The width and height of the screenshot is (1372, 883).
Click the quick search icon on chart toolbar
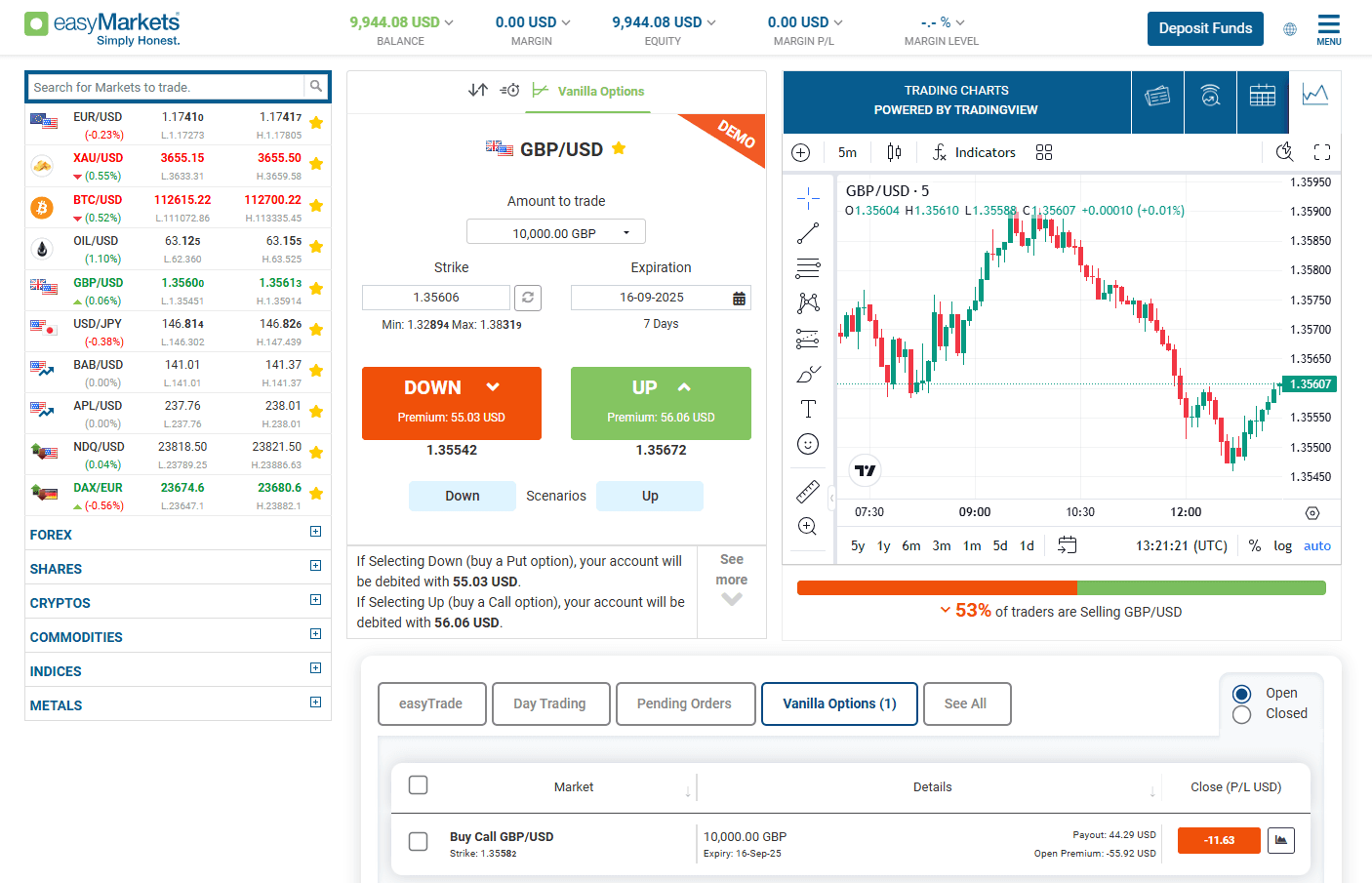(x=1285, y=151)
